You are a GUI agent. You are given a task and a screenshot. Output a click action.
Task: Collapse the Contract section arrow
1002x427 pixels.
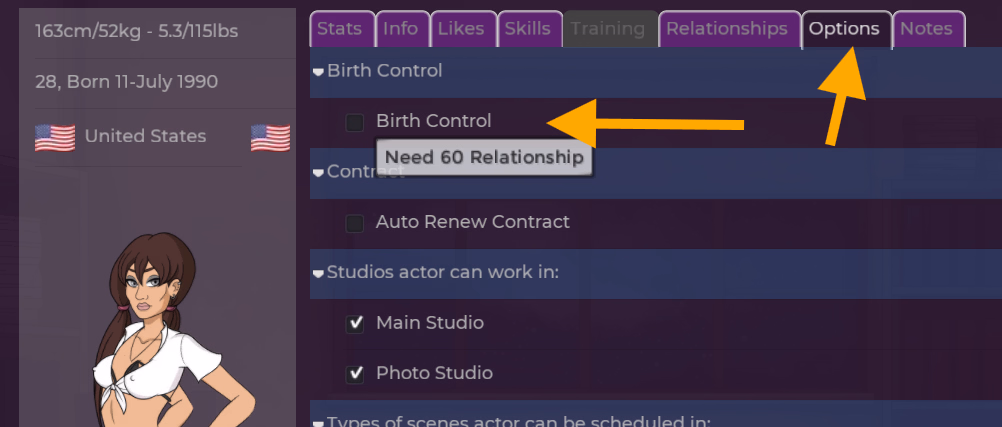click(319, 172)
